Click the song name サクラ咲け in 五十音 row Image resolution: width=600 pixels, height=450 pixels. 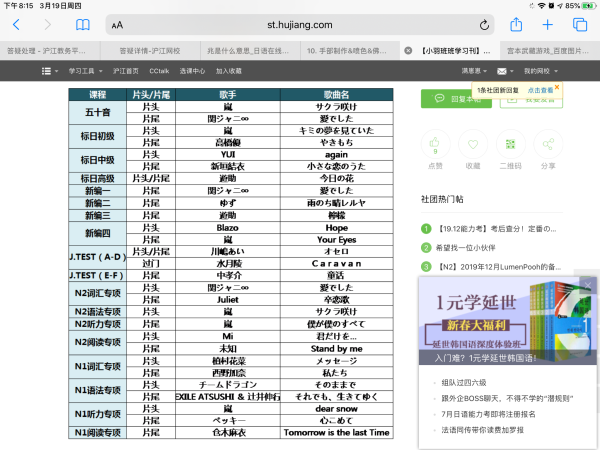(x=337, y=107)
